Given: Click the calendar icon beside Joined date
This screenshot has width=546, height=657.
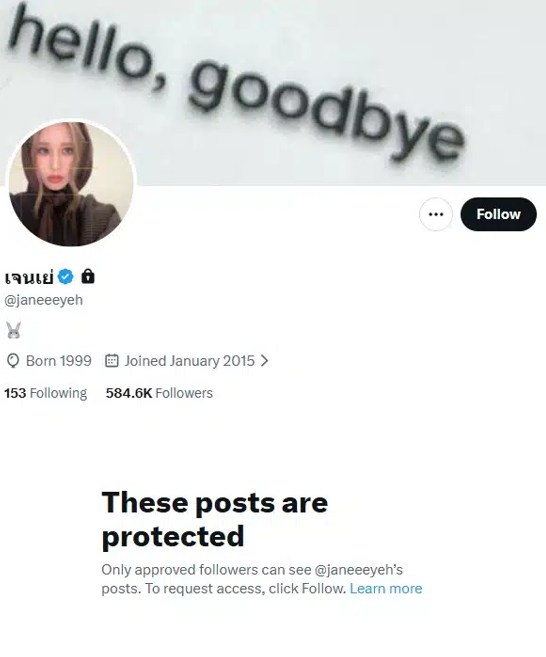Looking at the screenshot, I should [x=111, y=360].
